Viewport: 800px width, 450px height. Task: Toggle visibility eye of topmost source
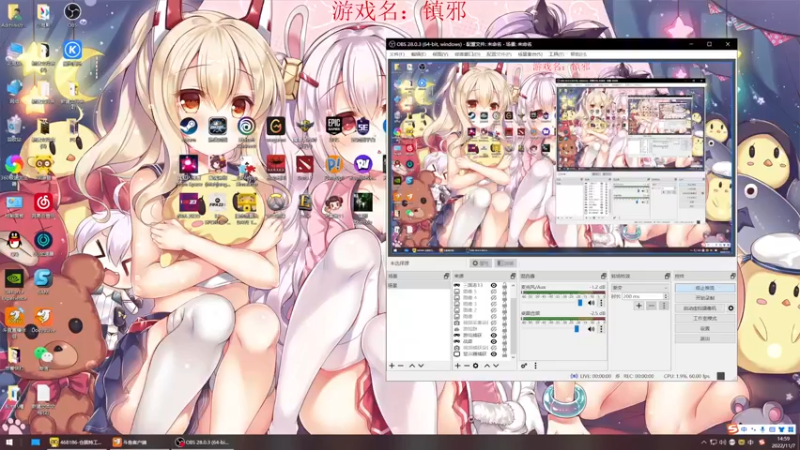pos(493,286)
